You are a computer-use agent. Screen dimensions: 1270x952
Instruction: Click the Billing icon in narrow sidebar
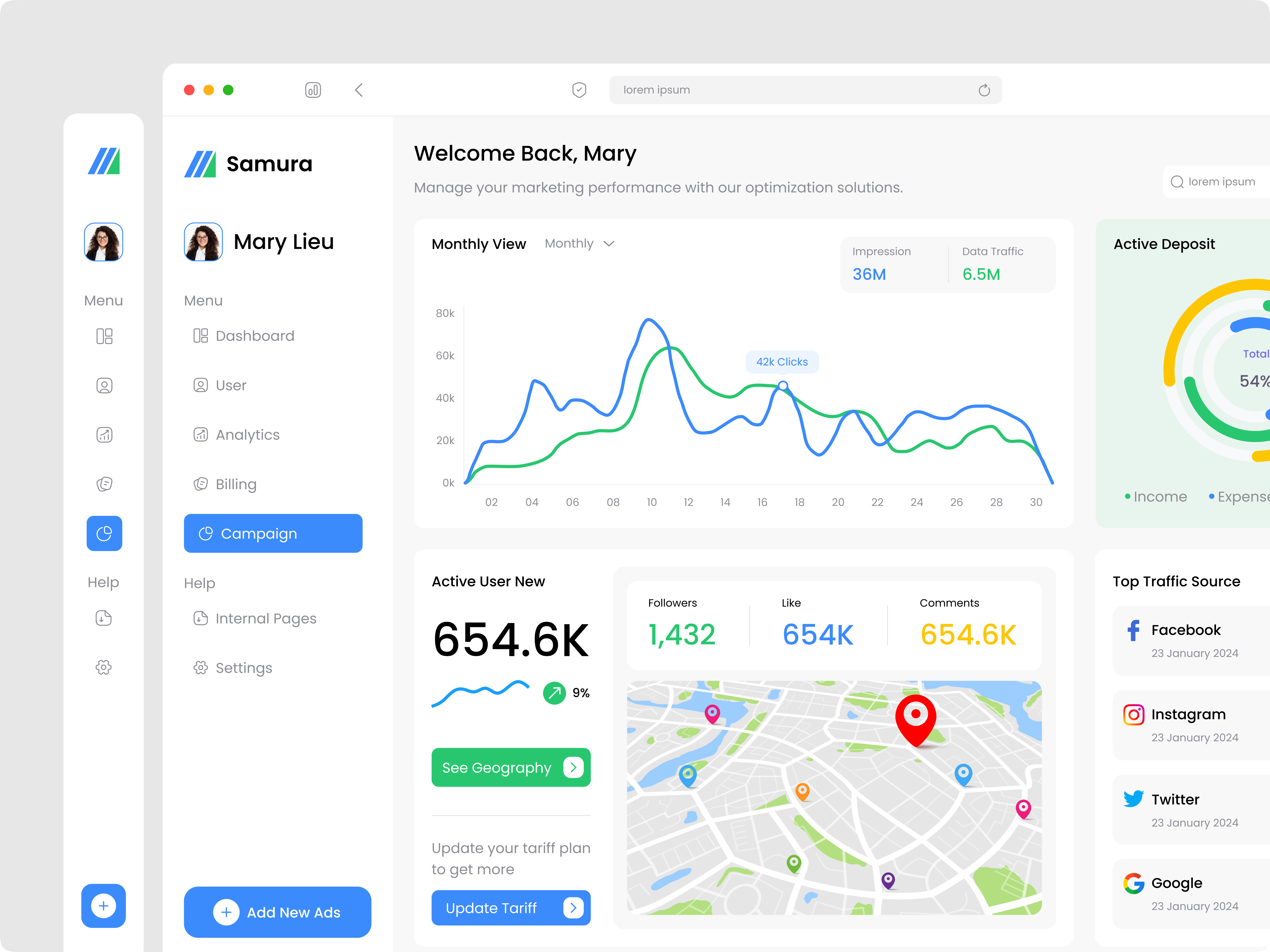click(104, 484)
